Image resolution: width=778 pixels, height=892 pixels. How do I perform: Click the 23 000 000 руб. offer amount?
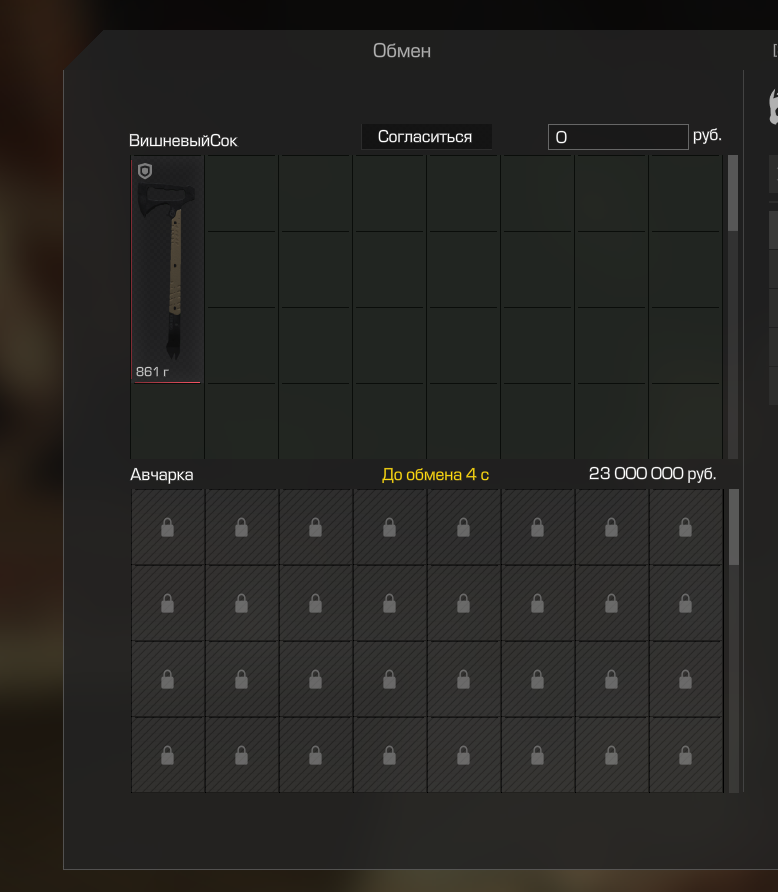[x=652, y=473]
